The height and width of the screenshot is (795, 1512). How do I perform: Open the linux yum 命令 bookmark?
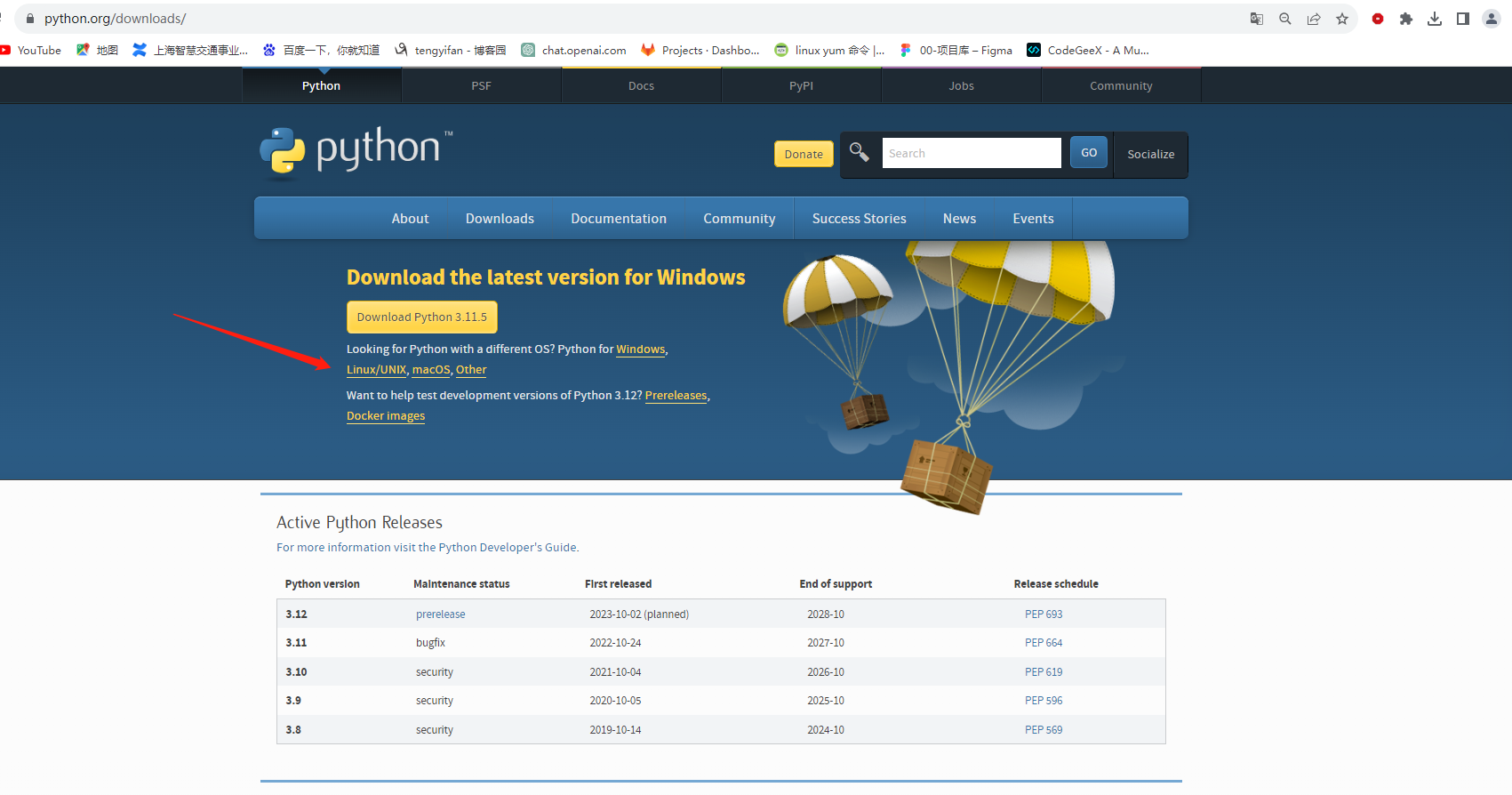point(829,51)
